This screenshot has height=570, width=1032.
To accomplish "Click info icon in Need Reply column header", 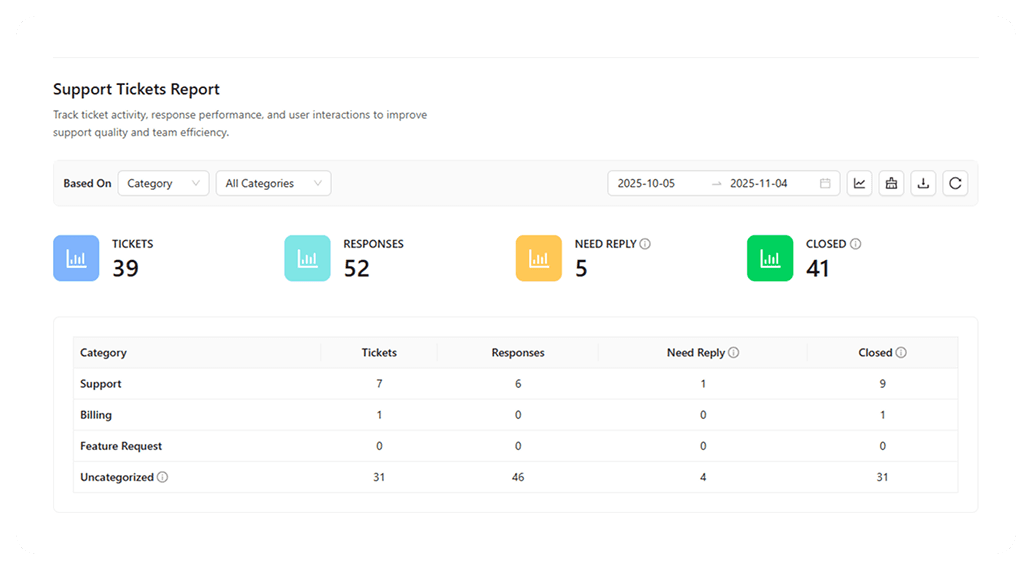I will 734,353.
